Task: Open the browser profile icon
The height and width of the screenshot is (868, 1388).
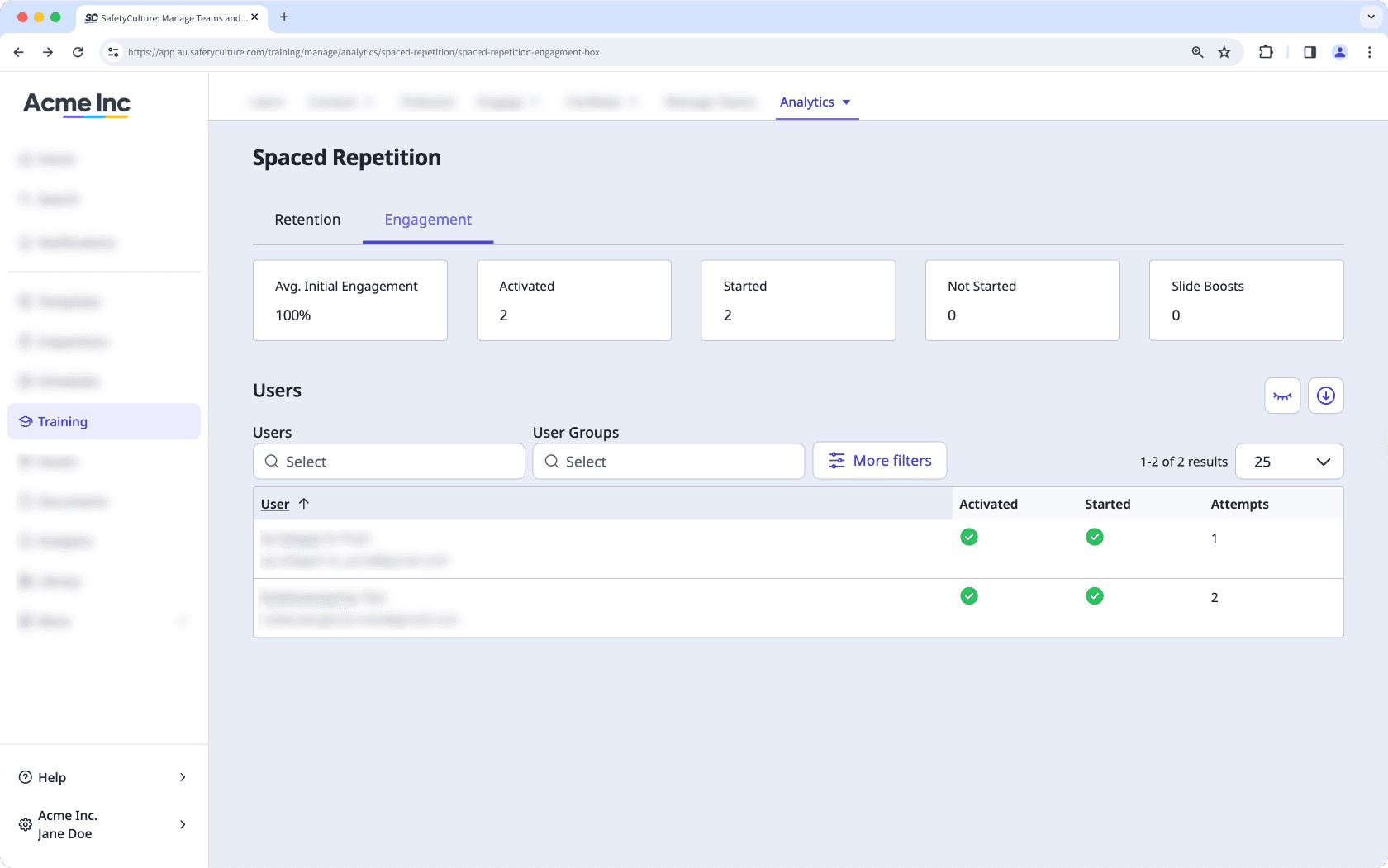Action: pyautogui.click(x=1339, y=51)
